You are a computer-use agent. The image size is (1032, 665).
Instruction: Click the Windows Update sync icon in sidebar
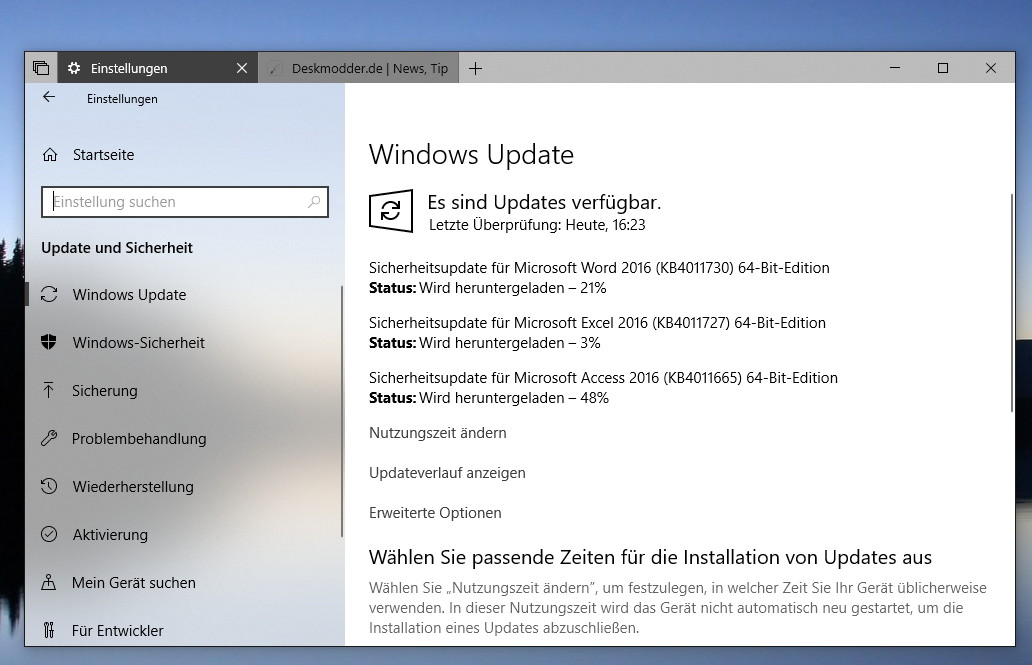(x=49, y=294)
